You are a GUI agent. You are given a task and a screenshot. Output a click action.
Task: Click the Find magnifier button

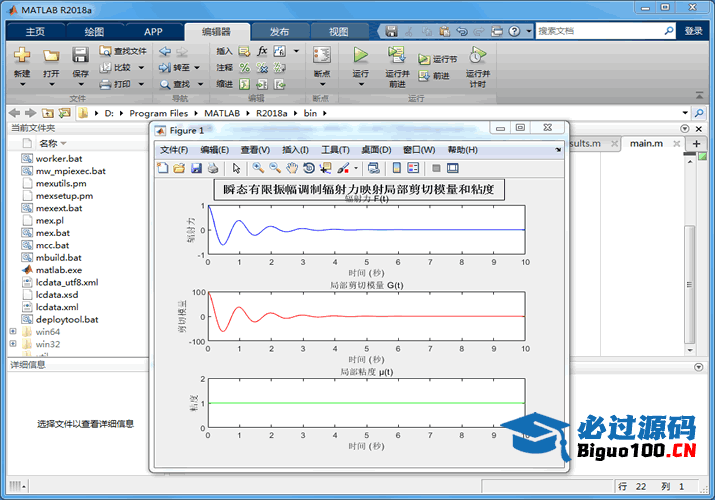click(175, 84)
